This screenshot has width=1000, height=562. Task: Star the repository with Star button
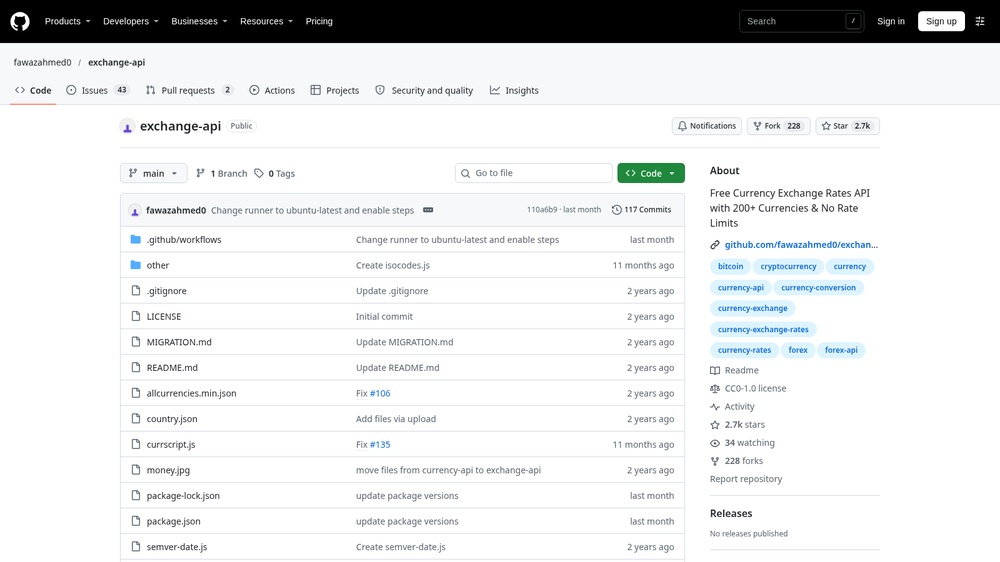click(x=847, y=126)
